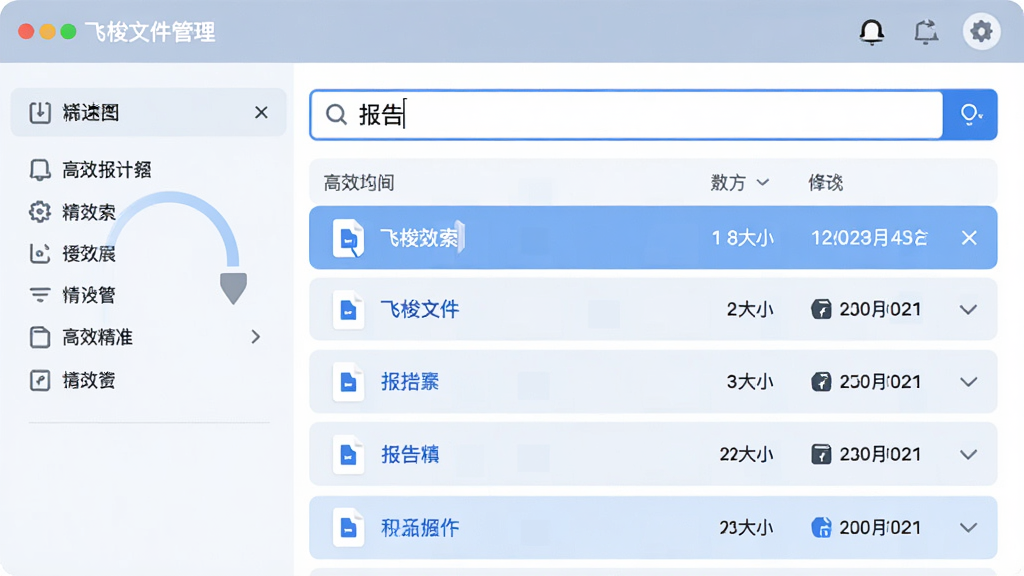Expand the 23大小 row chevron
The image size is (1024, 576).
pos(968,528)
